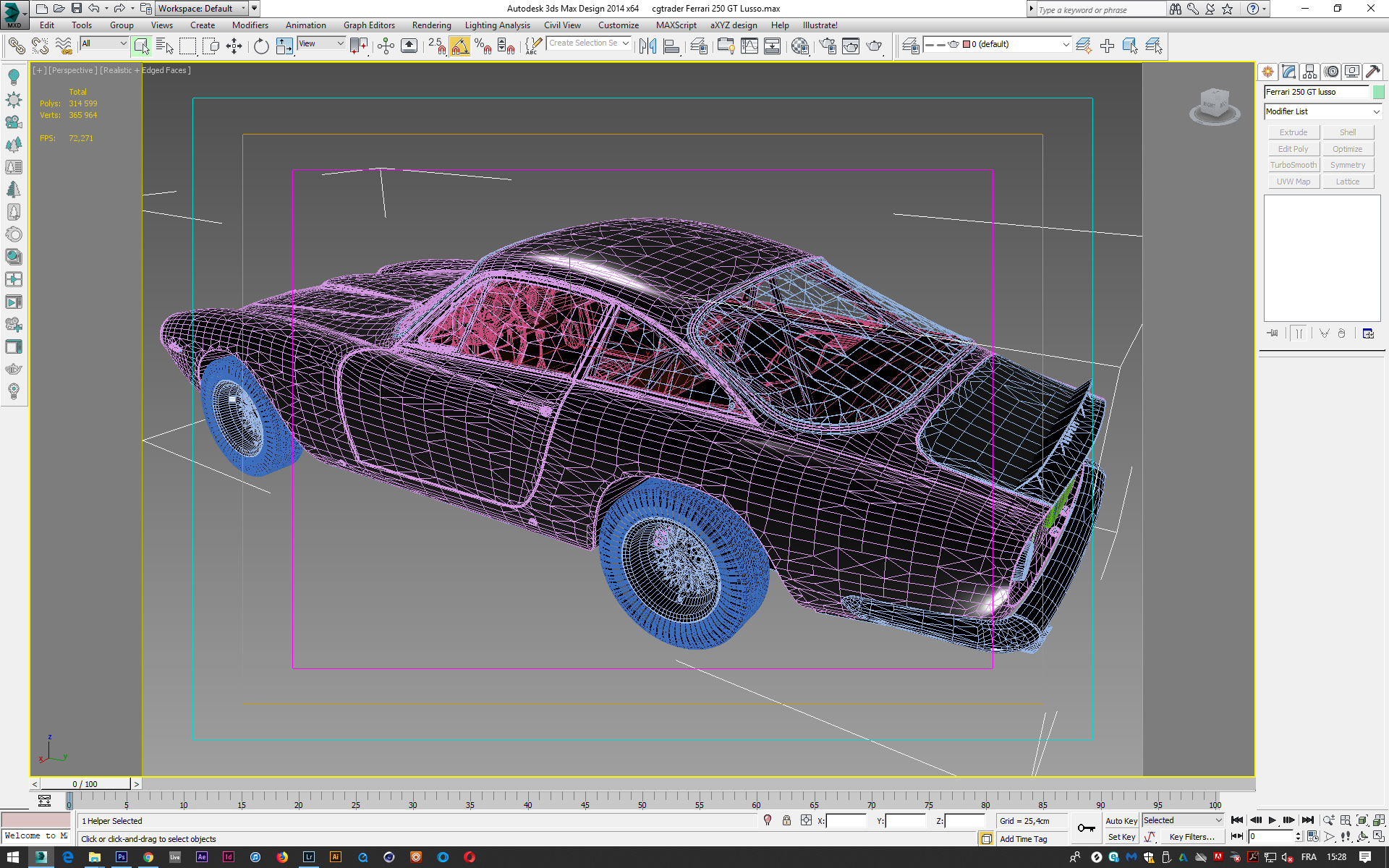
Task: Open the MAXScript menu
Action: (676, 25)
